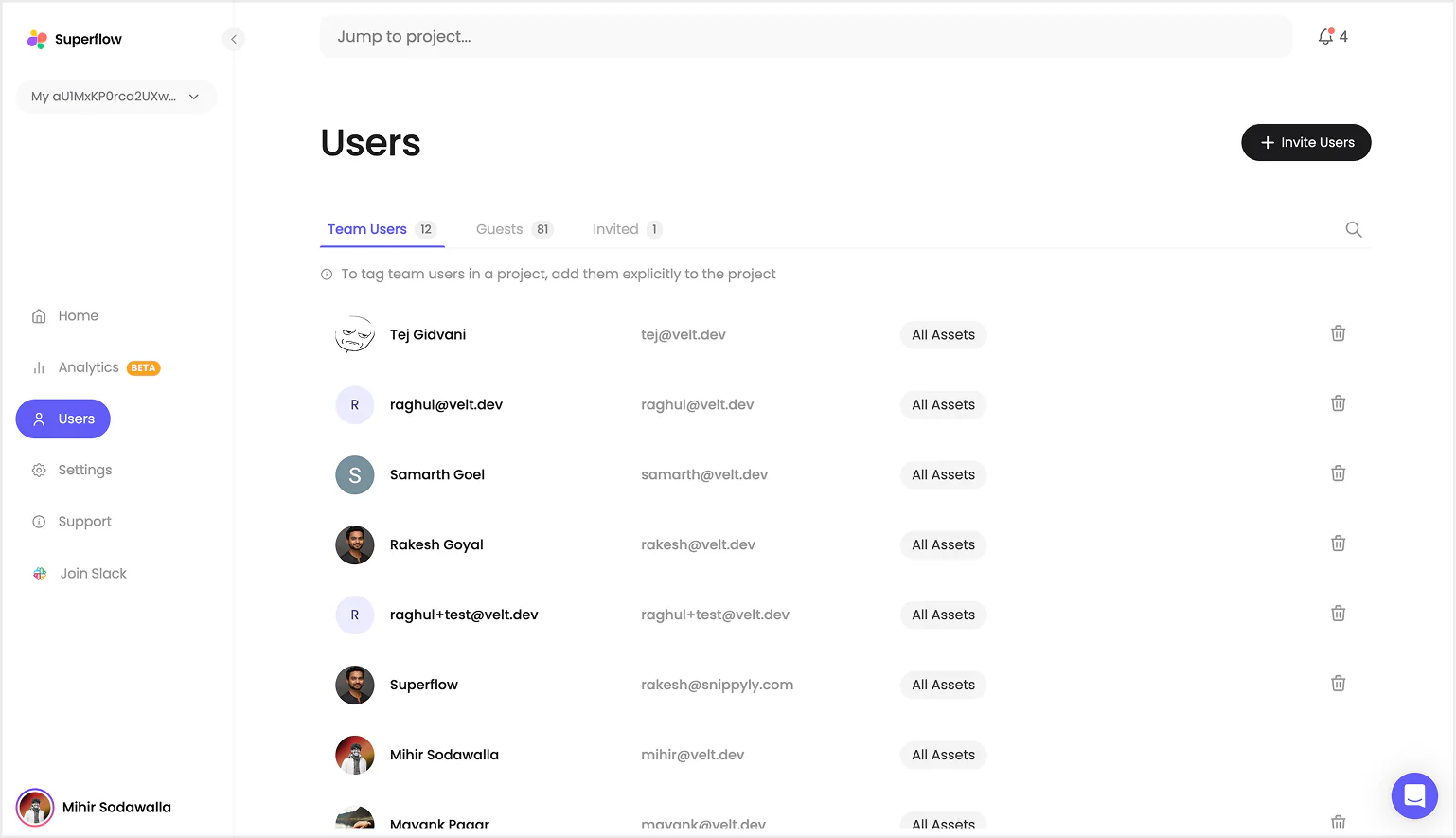Delete user Tej Gidvani with trash icon
The image size is (1456, 838).
[1339, 333]
